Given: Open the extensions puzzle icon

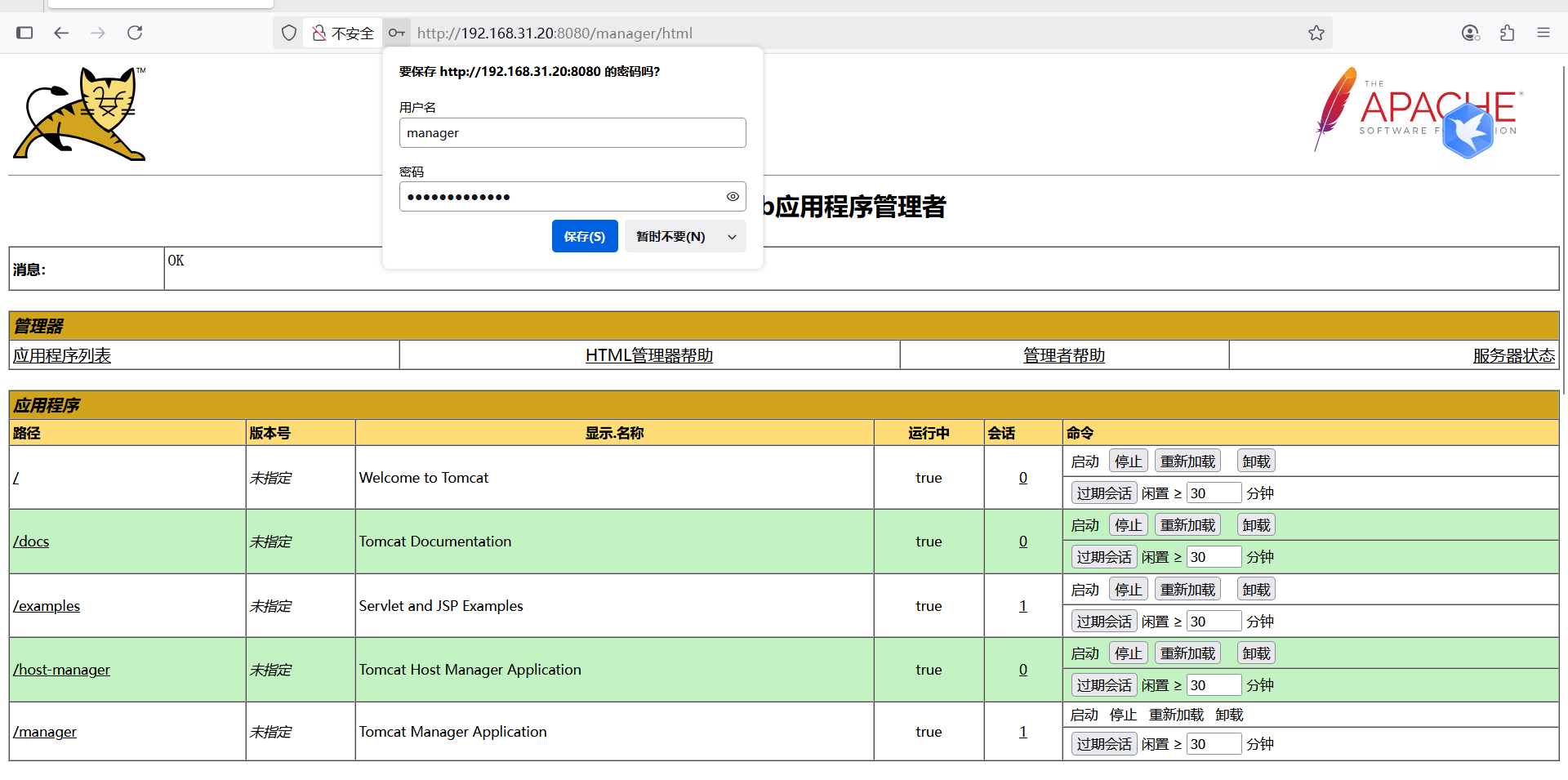Looking at the screenshot, I should click(1508, 33).
